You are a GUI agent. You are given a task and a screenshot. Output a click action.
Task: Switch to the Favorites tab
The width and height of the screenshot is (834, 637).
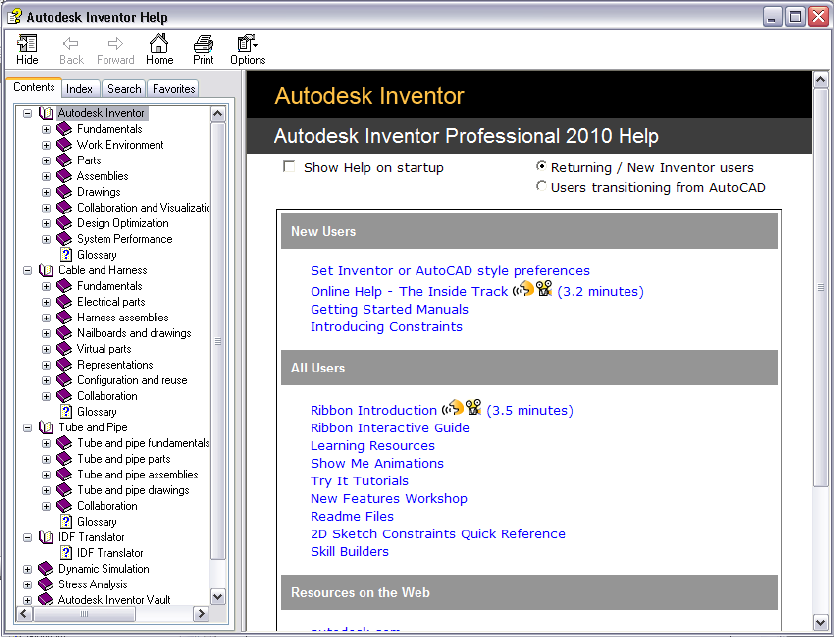174,89
